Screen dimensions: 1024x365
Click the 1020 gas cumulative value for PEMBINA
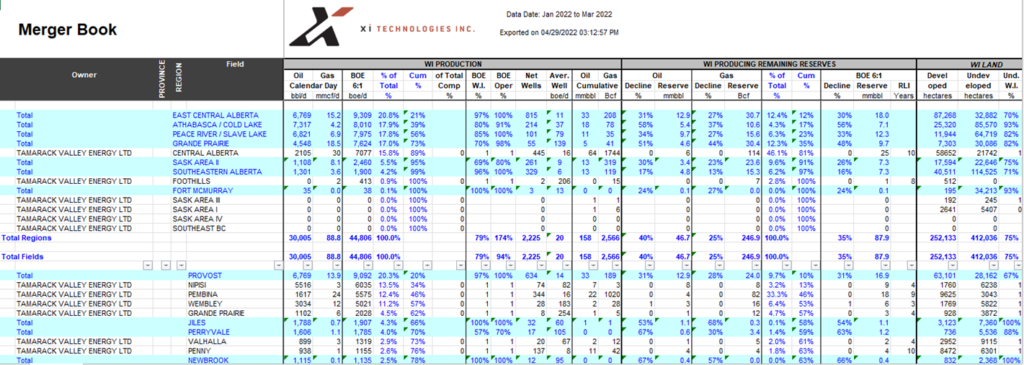tap(611, 294)
